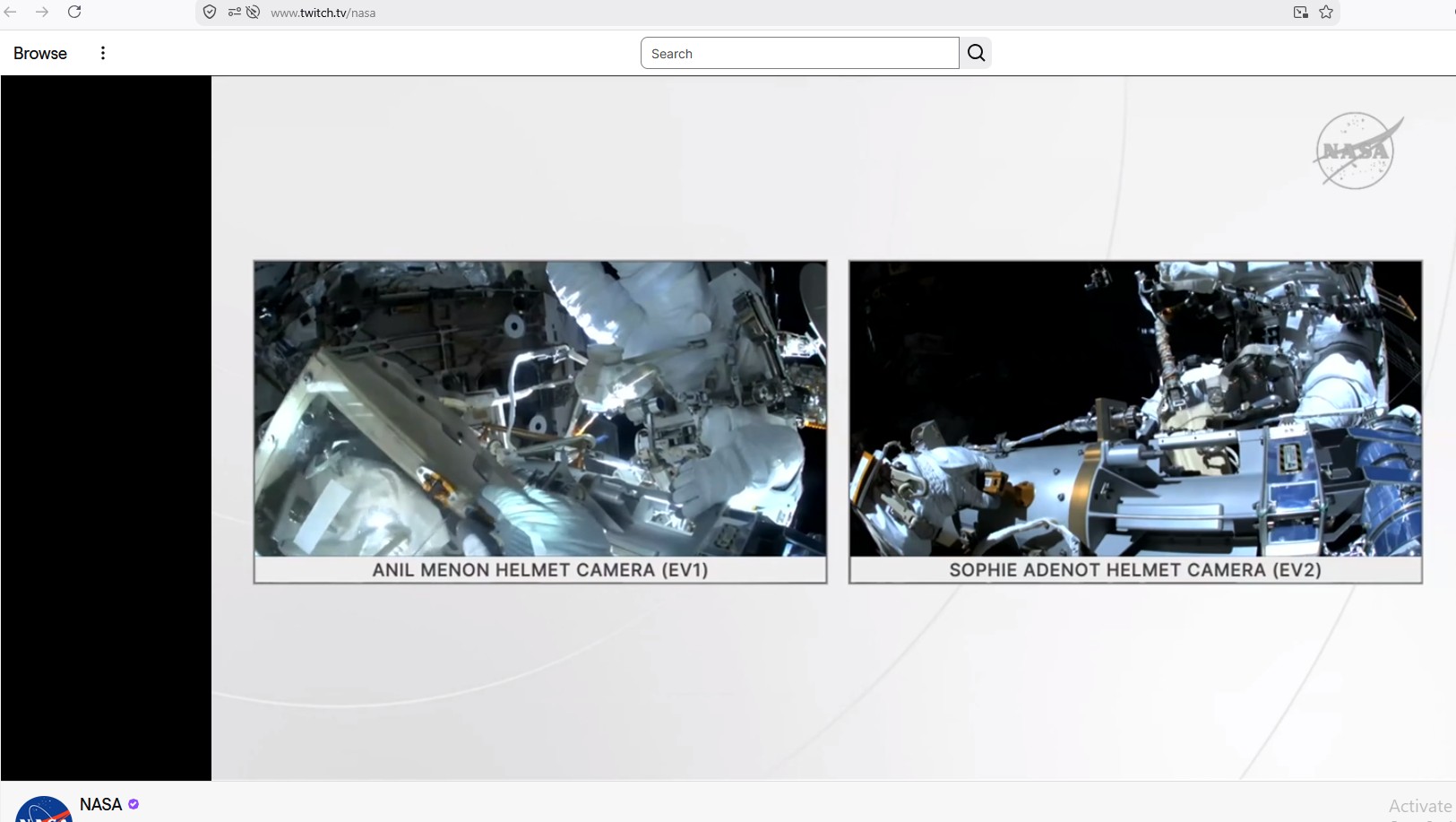
Task: Click the picture-in-picture icon in address bar
Action: [x=1300, y=13]
